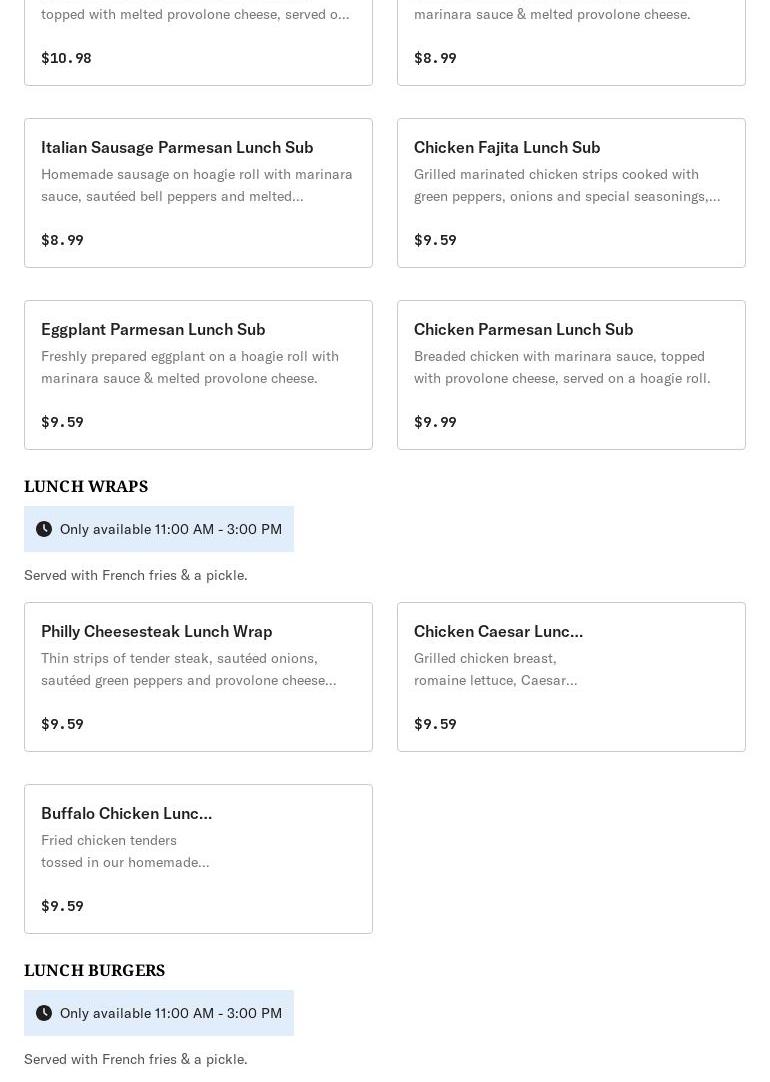Open the Chicken Caesar Lunch wrap title

498,631
